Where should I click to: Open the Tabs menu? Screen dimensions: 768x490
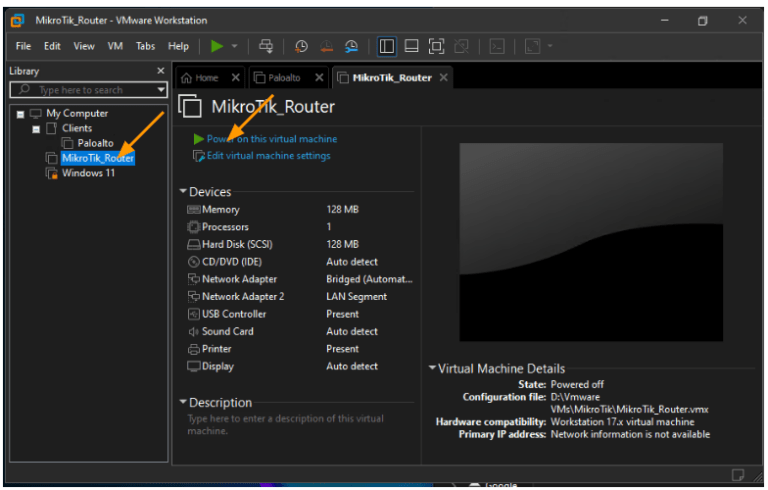coord(145,46)
